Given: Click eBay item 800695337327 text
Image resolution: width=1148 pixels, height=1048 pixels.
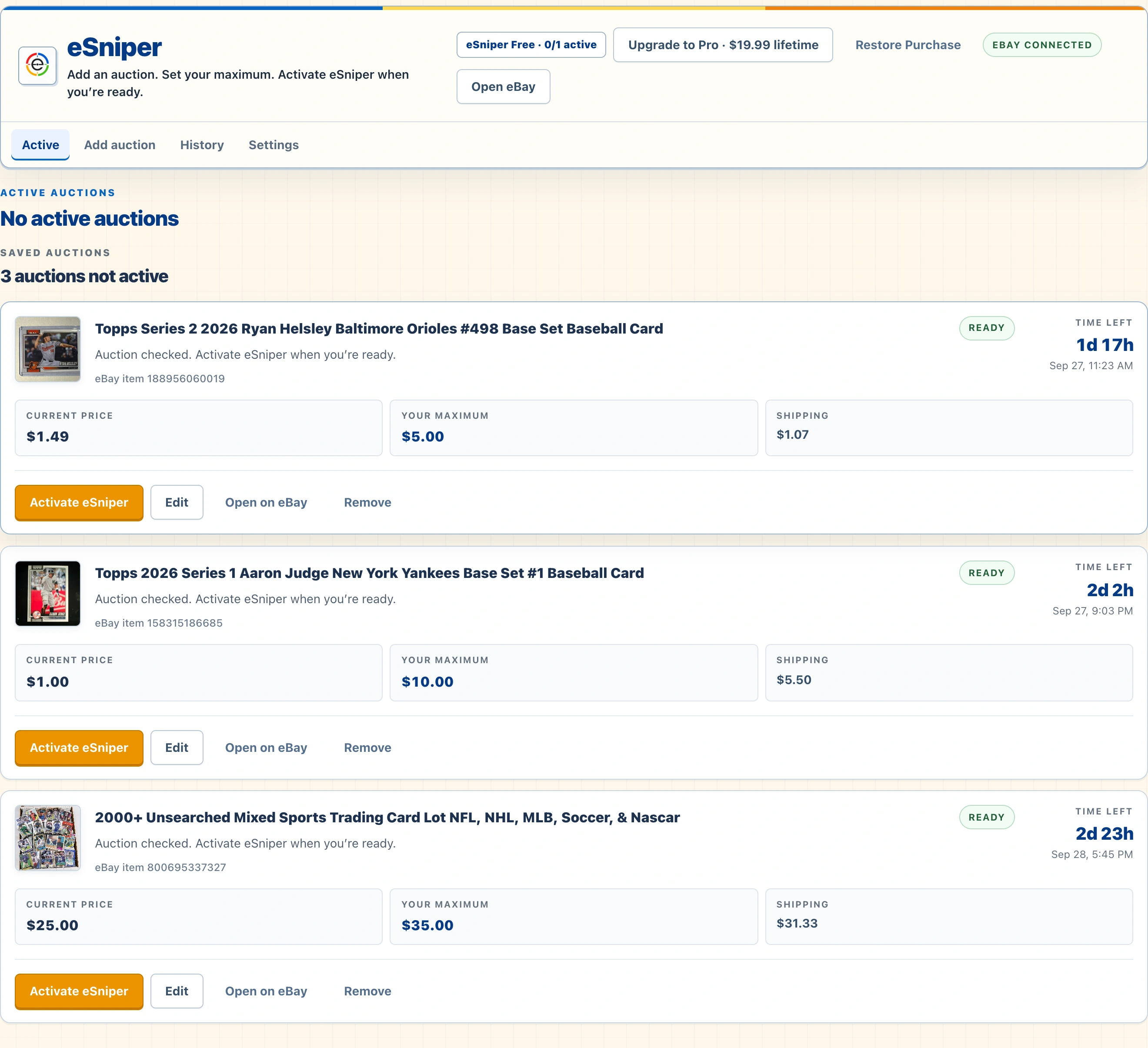Looking at the screenshot, I should coord(160,868).
